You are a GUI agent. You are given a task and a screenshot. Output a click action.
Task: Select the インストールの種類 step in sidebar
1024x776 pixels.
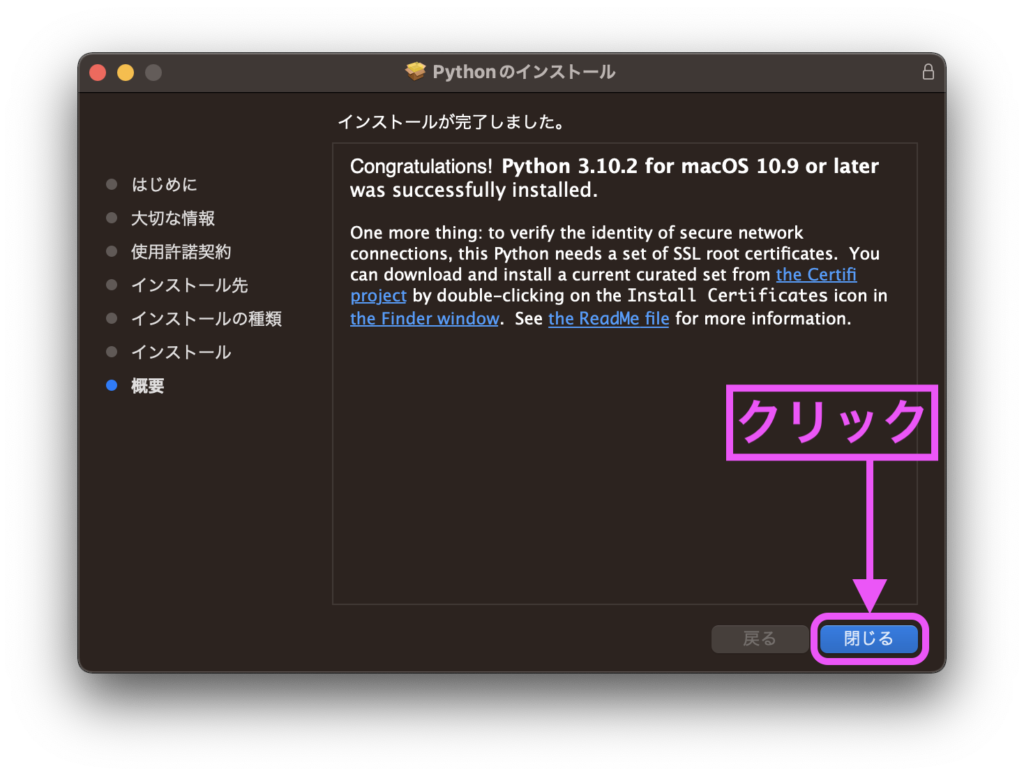(206, 319)
